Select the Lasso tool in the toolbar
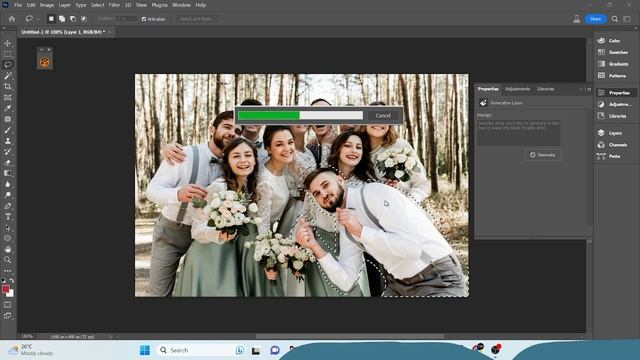This screenshot has height=360, width=640. tap(8, 64)
